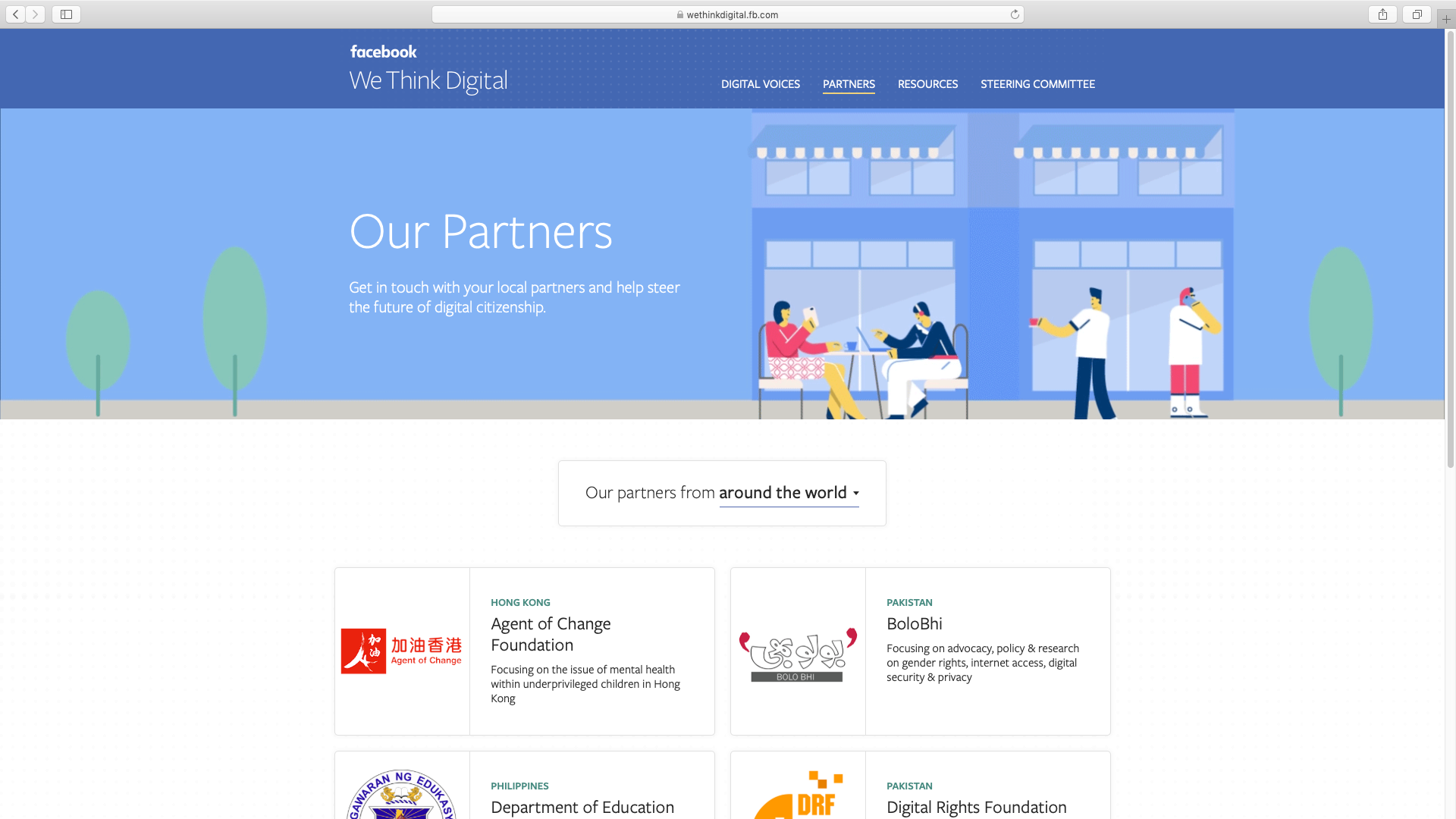This screenshot has width=1456, height=819.
Task: Open Digital Rights Foundation partner
Action: (976, 807)
